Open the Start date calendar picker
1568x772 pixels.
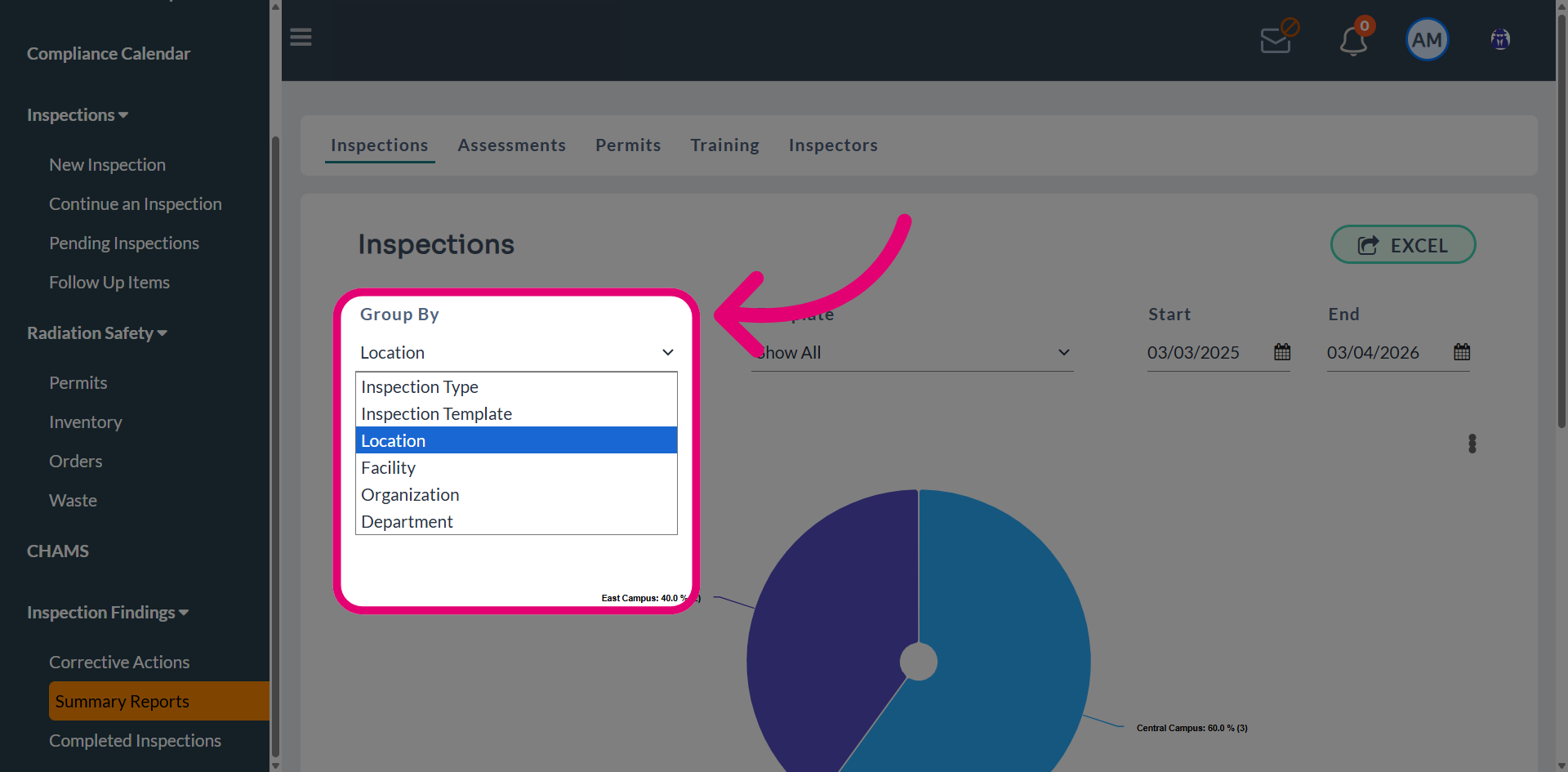[1282, 352]
